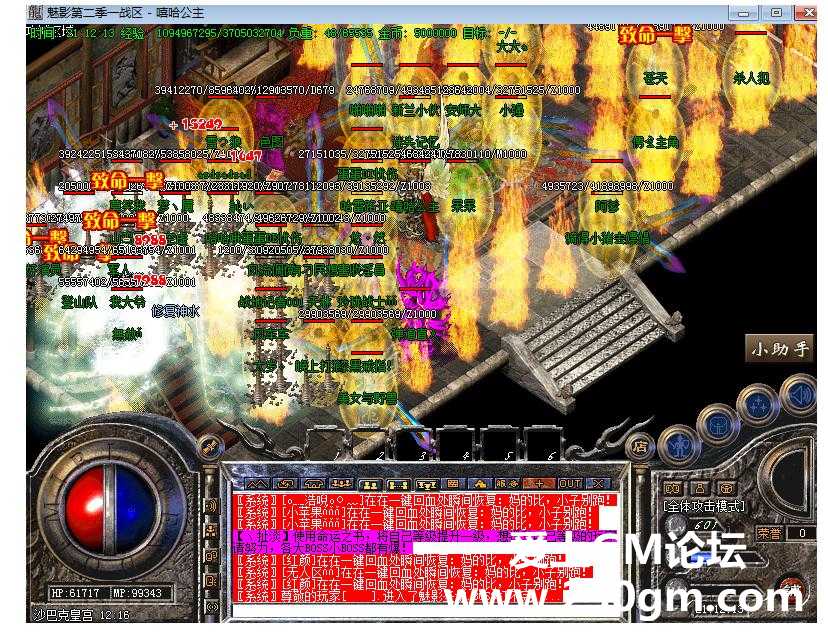Screen dimensions: 828x634
Task: Click the phone-shaped icon on chat toolbar
Action: click(313, 484)
